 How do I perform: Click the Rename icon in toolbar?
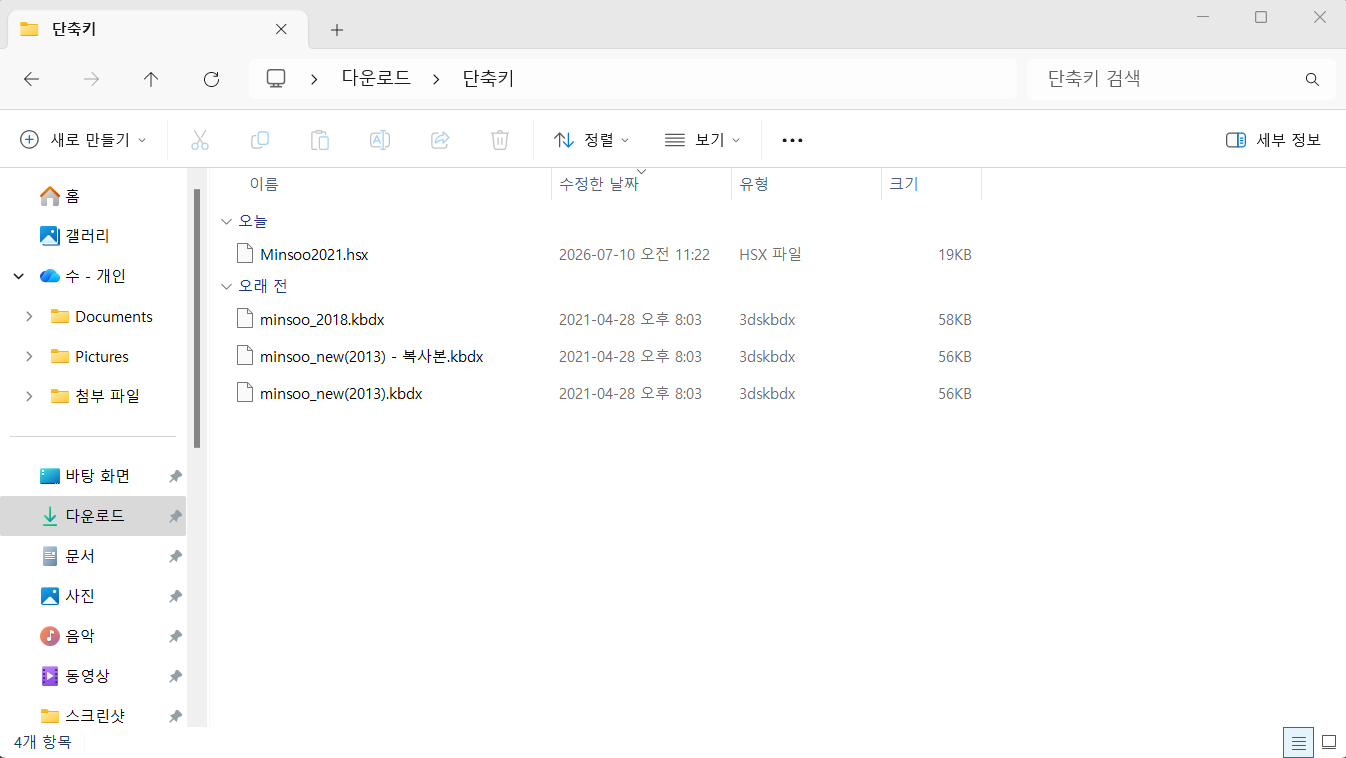click(380, 140)
